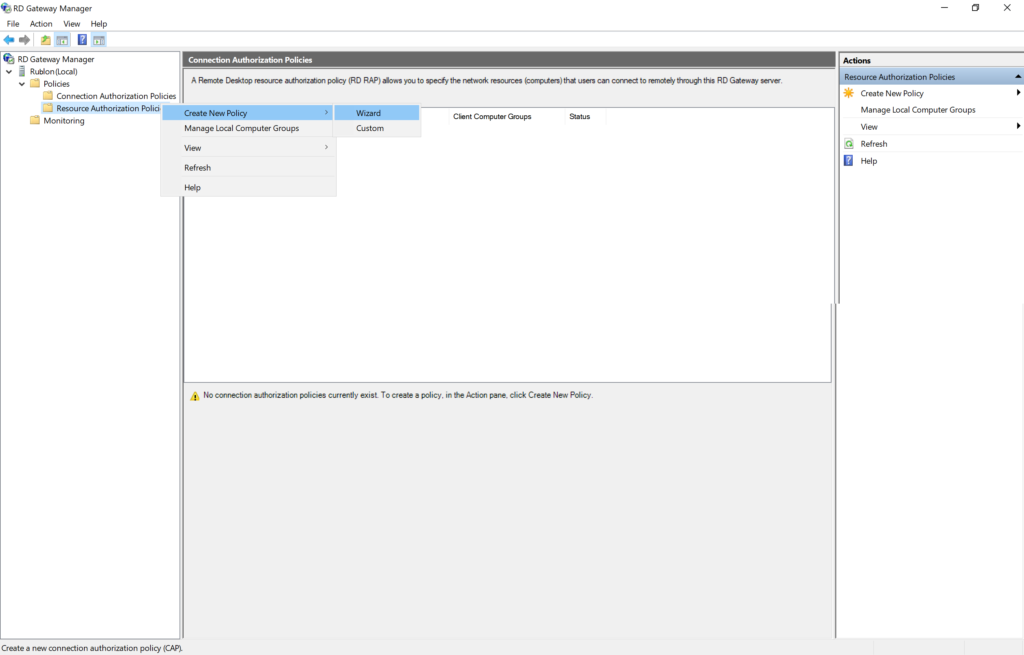
Task: Select Wizard from the Create New Policy submenu
Action: pyautogui.click(x=367, y=112)
